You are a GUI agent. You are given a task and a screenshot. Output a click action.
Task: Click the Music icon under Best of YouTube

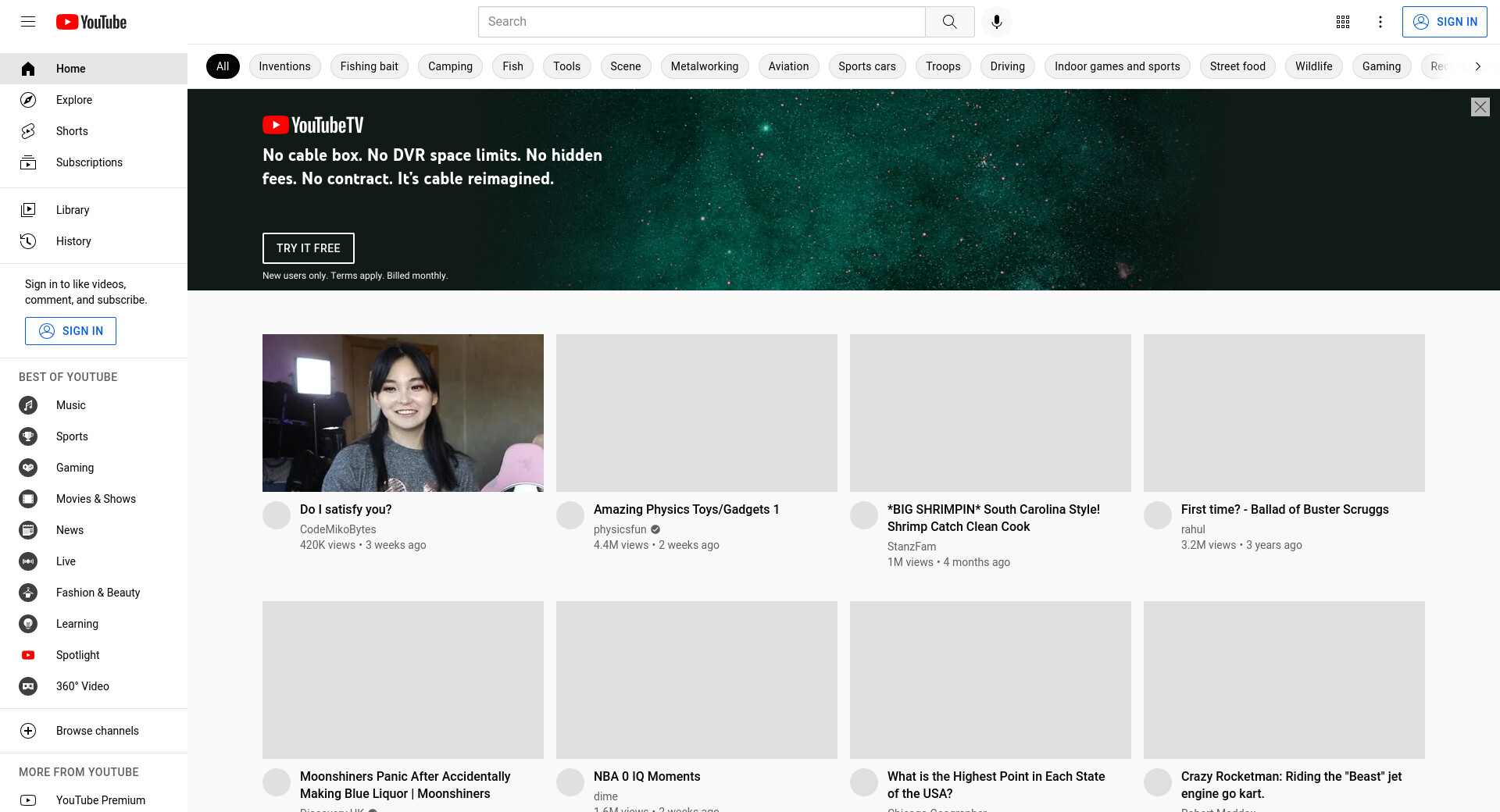(28, 405)
